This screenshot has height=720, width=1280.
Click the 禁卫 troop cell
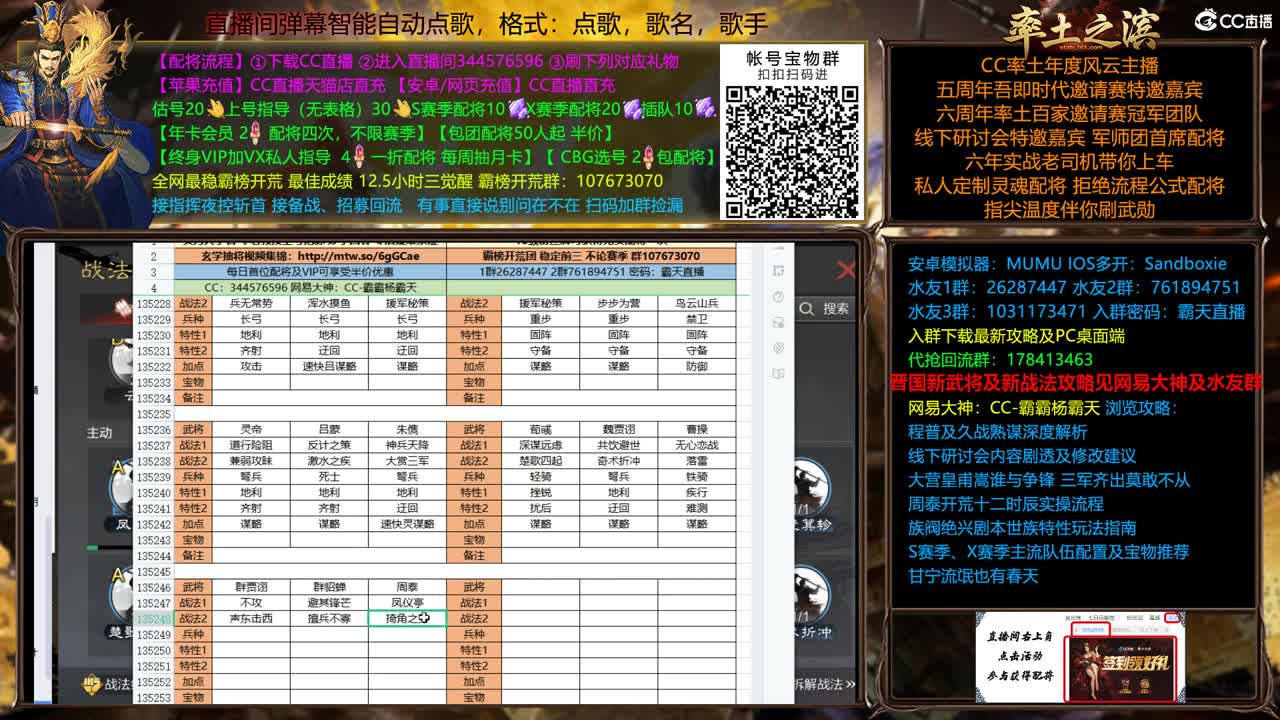(696, 319)
